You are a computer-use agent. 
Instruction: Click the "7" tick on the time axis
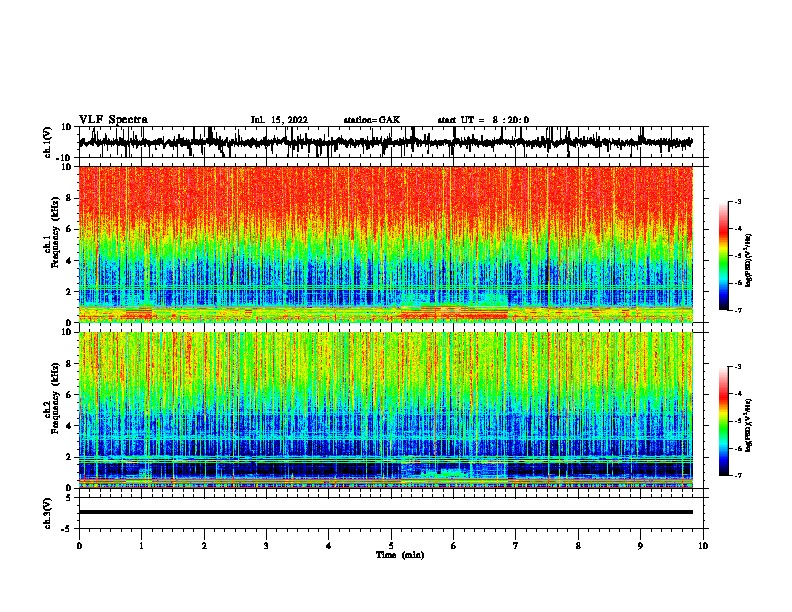516,546
